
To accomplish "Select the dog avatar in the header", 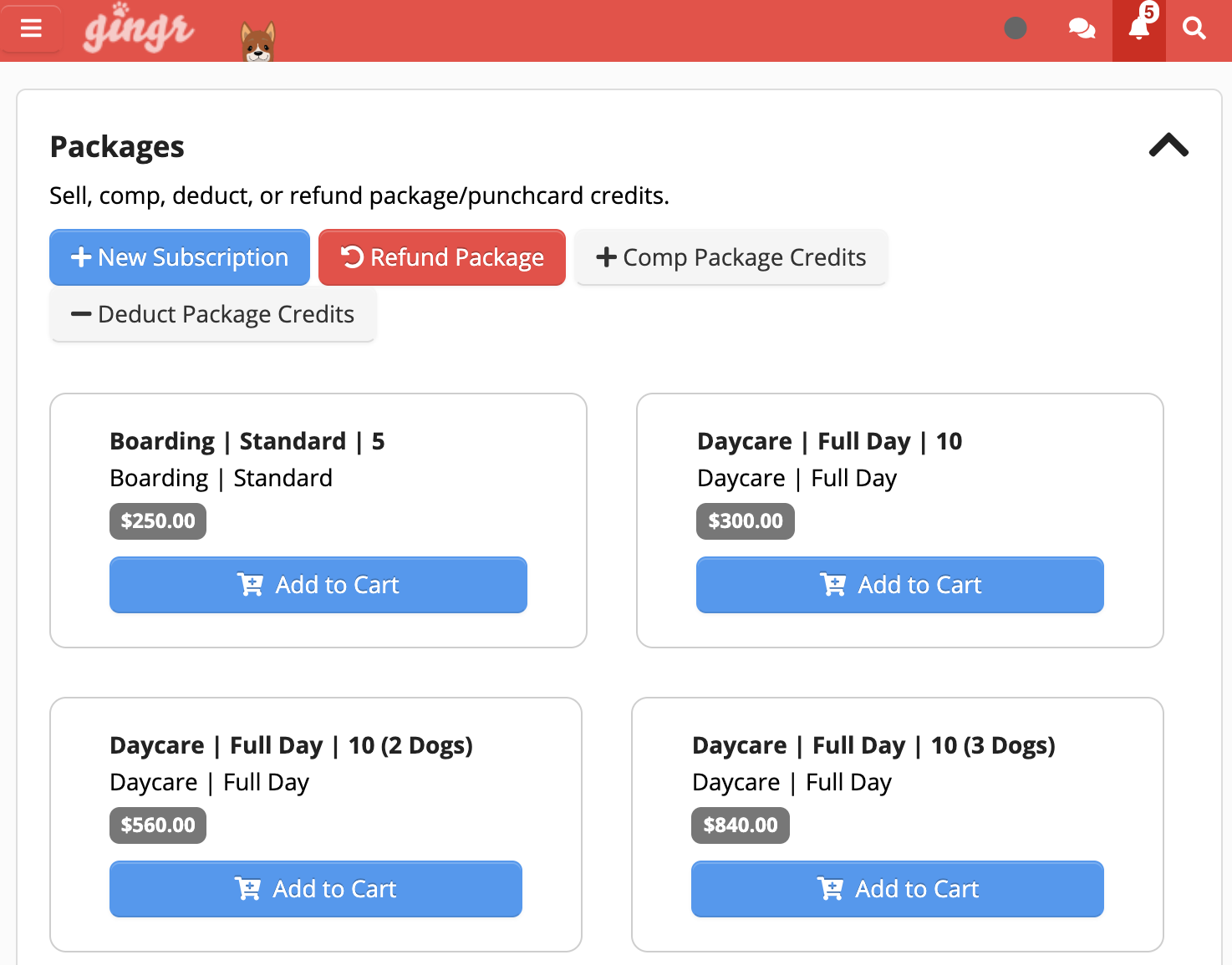I will click(x=256, y=38).
